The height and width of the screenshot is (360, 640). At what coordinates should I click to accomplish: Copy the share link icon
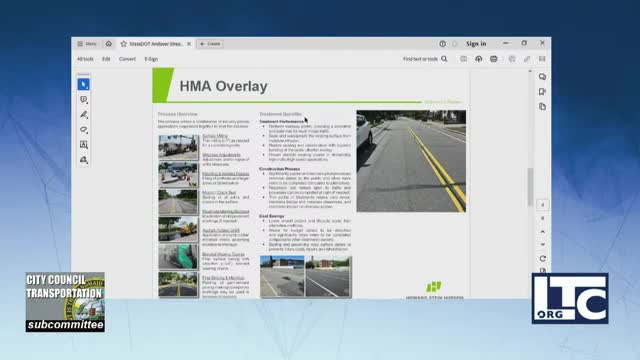[527, 59]
